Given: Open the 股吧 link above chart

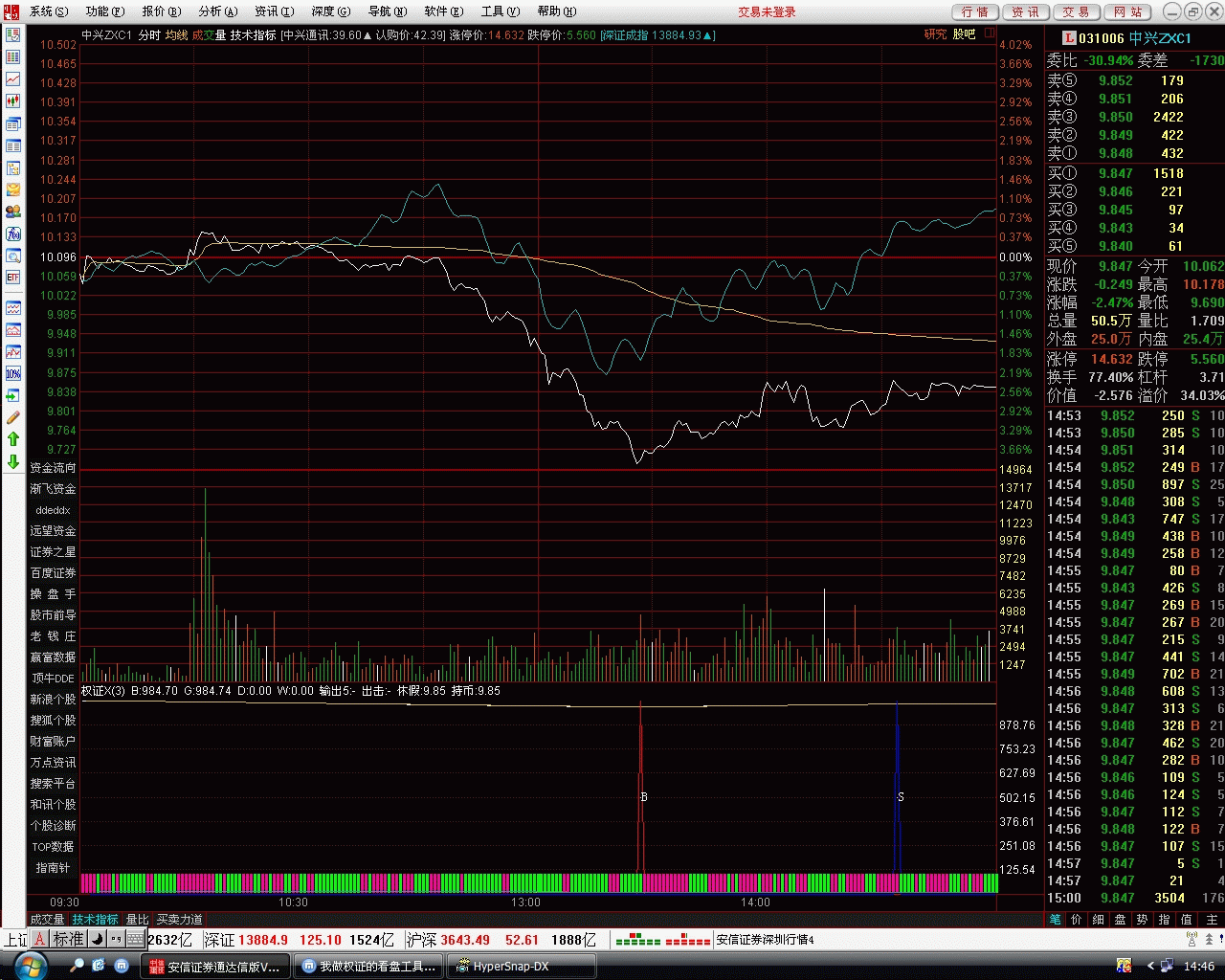Looking at the screenshot, I should (x=964, y=34).
